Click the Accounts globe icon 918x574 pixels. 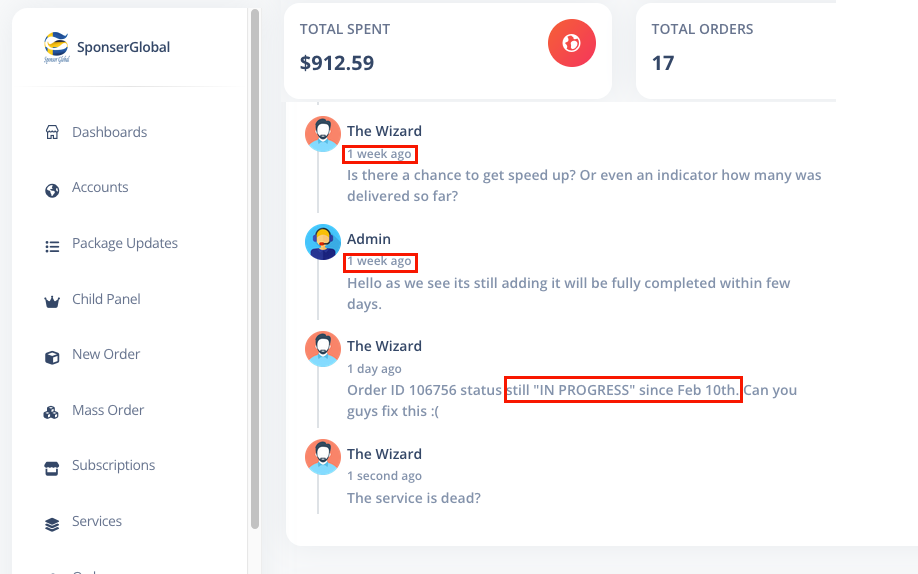point(52,191)
